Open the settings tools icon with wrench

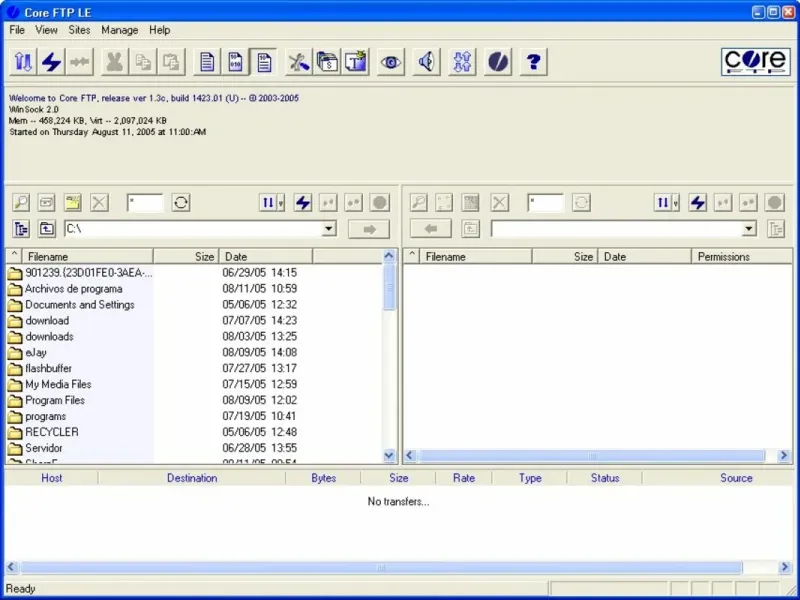pyautogui.click(x=298, y=62)
